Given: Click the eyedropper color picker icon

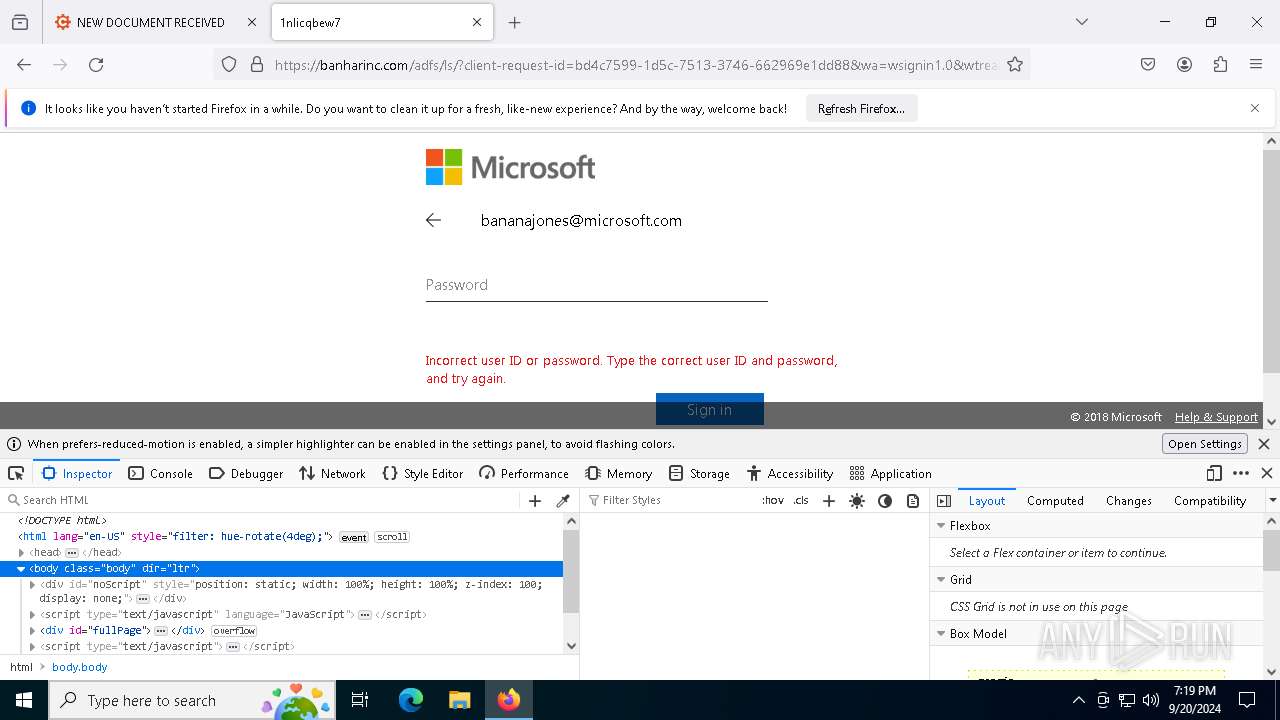Looking at the screenshot, I should tap(563, 500).
